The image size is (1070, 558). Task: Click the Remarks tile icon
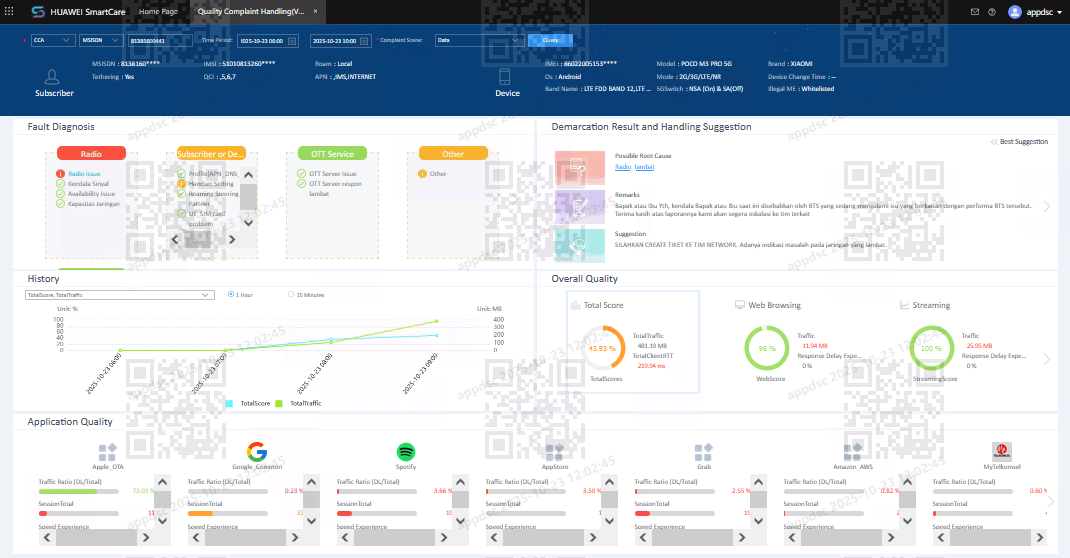[x=579, y=207]
